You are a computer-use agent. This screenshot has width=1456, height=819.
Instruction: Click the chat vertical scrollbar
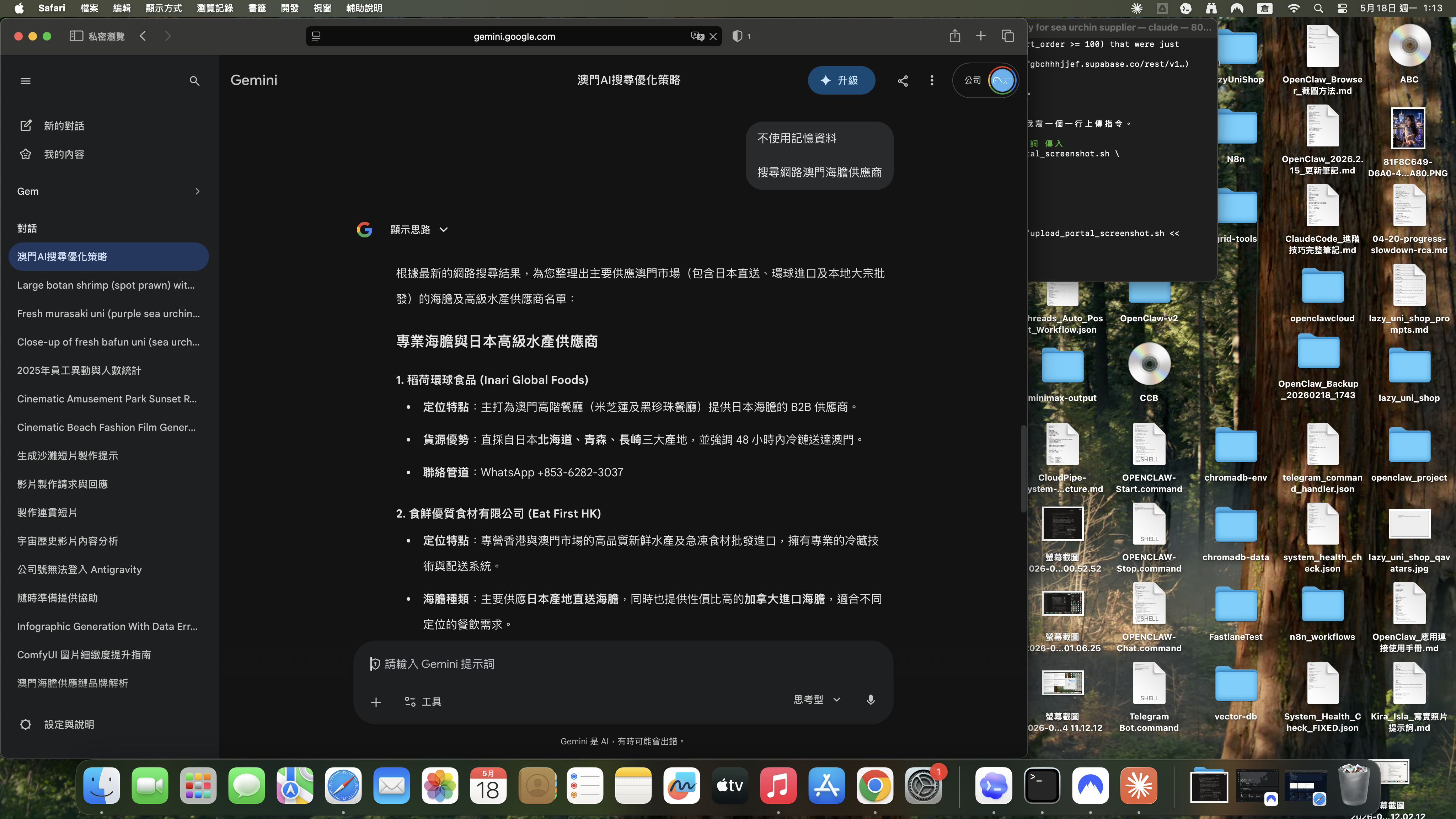coord(1023,469)
